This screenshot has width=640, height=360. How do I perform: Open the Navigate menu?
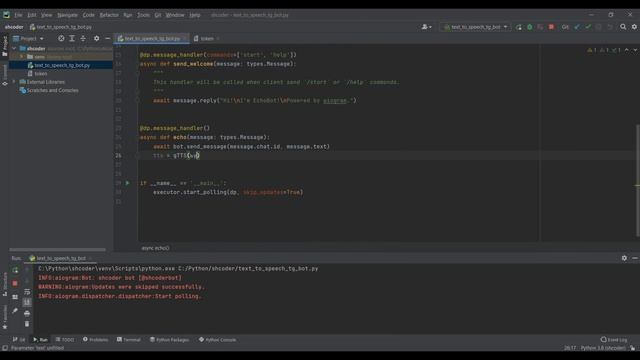[x=67, y=15]
